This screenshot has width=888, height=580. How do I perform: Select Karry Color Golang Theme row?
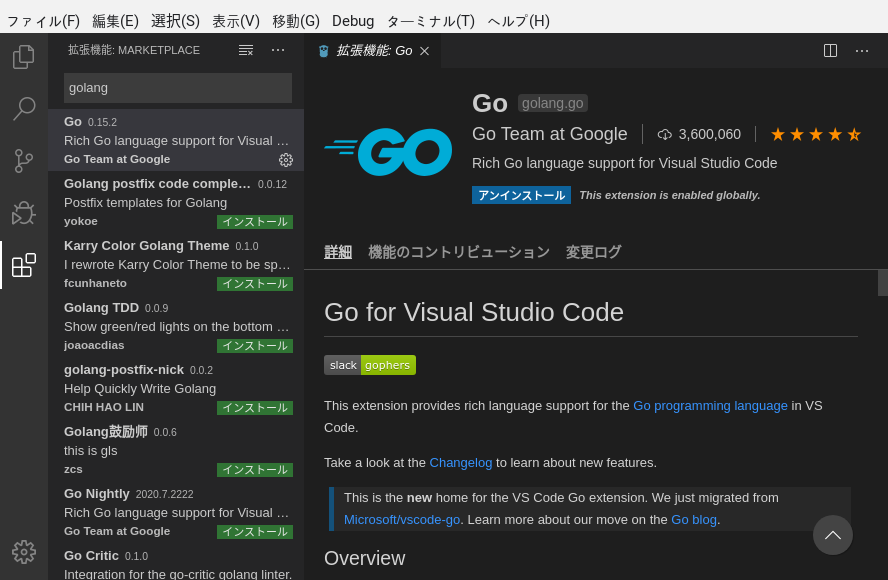176,264
